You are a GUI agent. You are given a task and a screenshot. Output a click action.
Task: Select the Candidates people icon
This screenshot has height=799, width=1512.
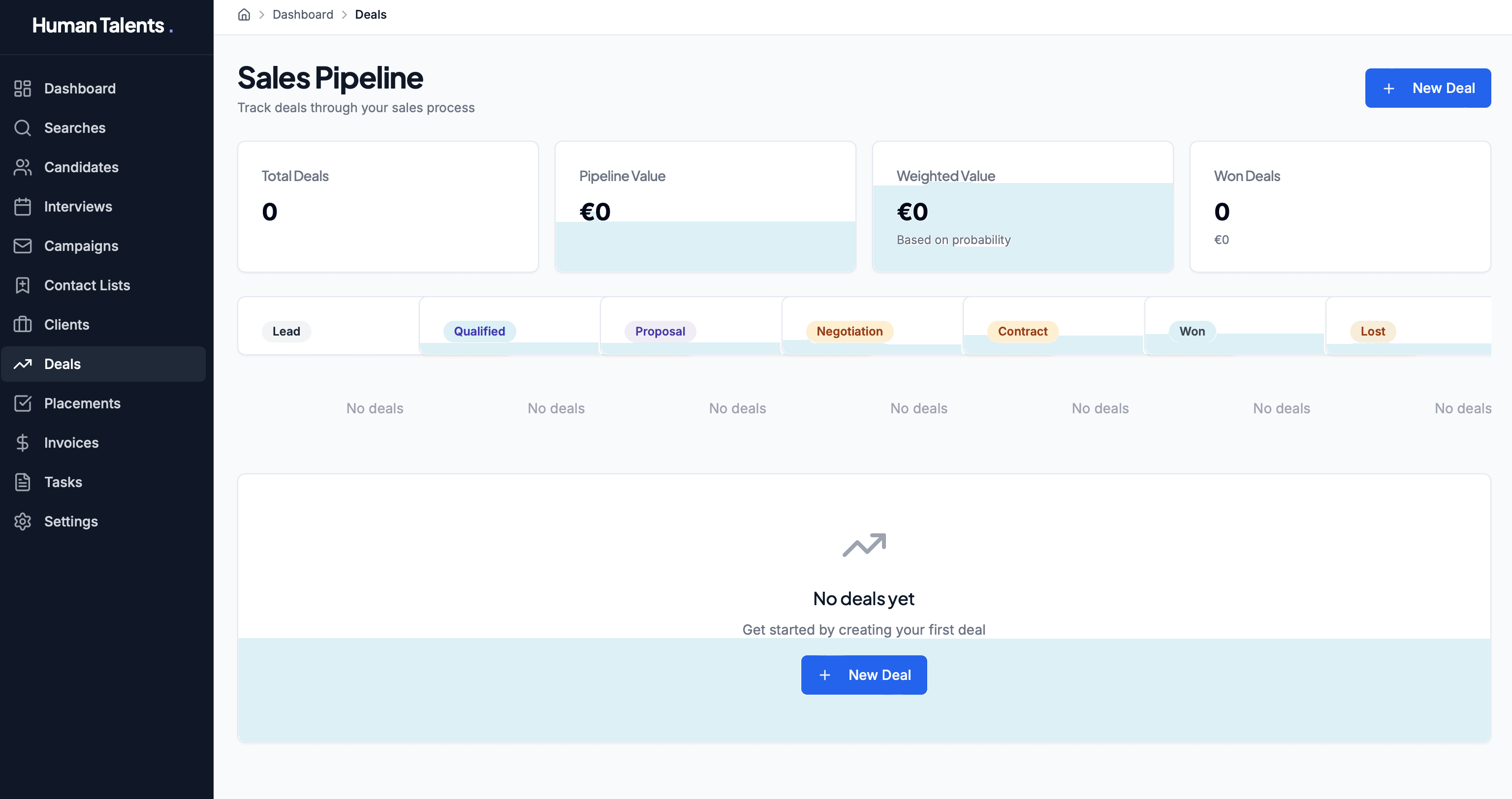(x=23, y=167)
